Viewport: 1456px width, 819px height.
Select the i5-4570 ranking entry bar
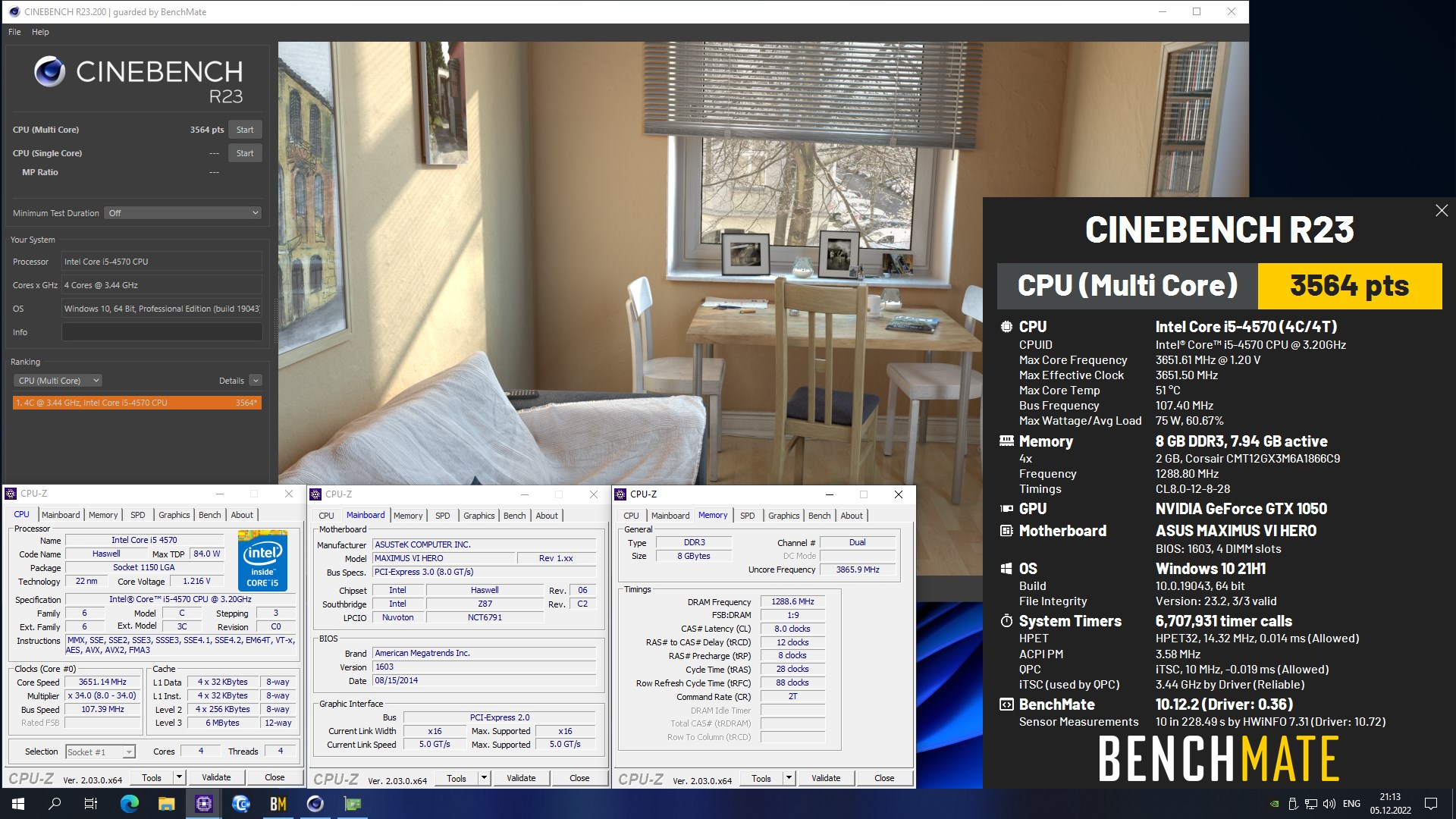pyautogui.click(x=137, y=403)
